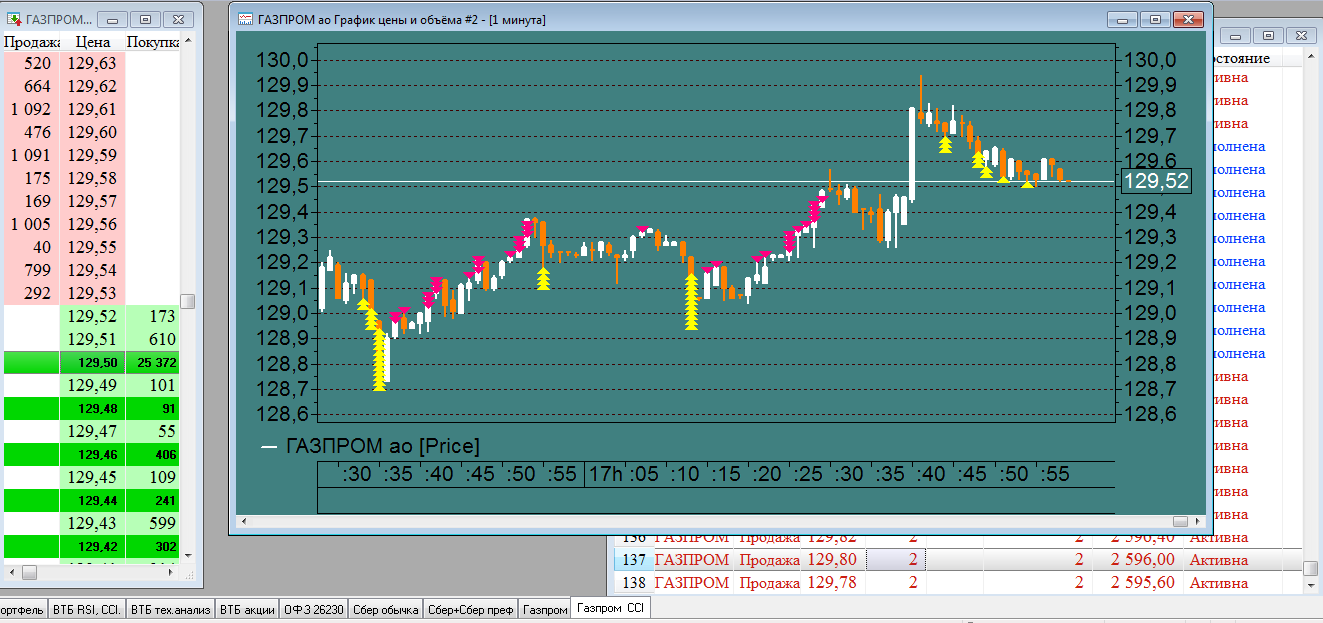Image resolution: width=1323 pixels, height=623 pixels.
Task: Click the Продажа column header in order book
Action: coord(32,43)
